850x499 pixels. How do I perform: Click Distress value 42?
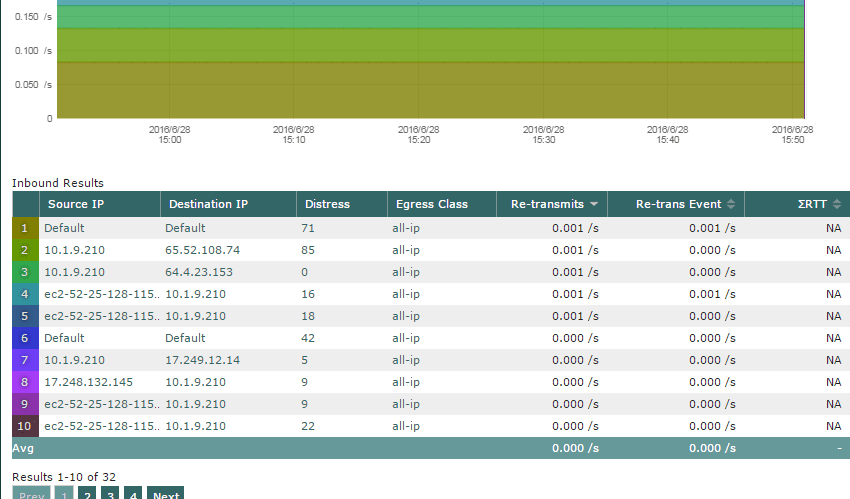pos(308,338)
